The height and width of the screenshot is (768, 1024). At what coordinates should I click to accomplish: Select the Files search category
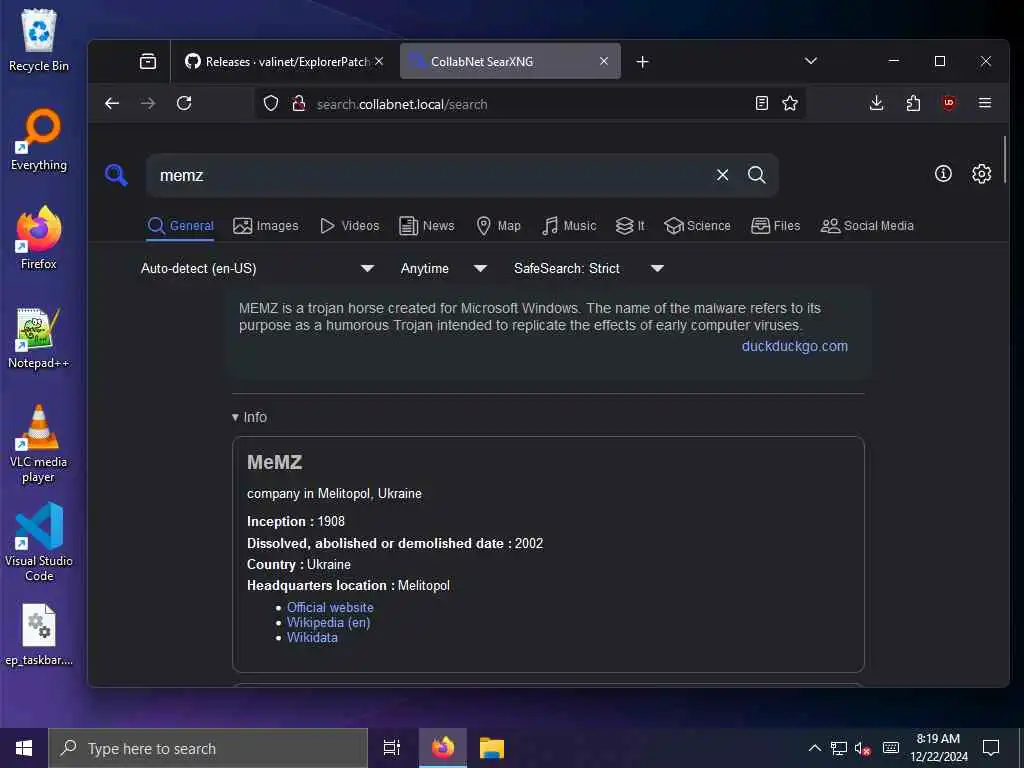coord(776,226)
